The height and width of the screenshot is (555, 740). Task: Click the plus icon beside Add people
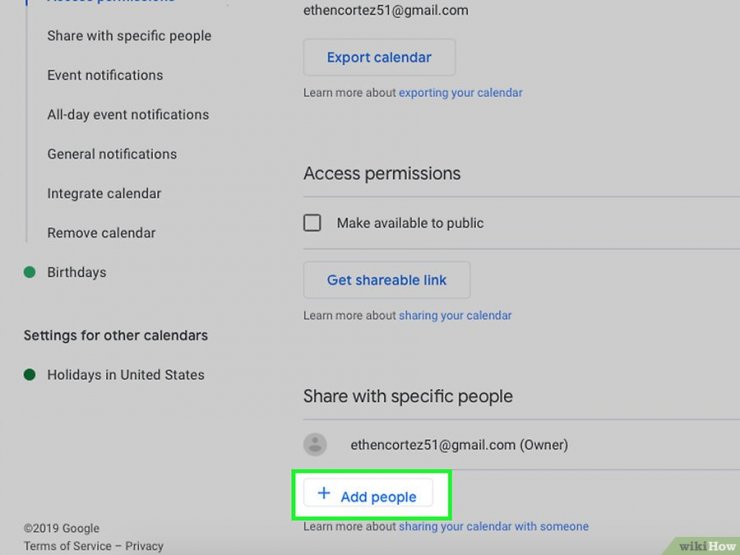tap(324, 493)
